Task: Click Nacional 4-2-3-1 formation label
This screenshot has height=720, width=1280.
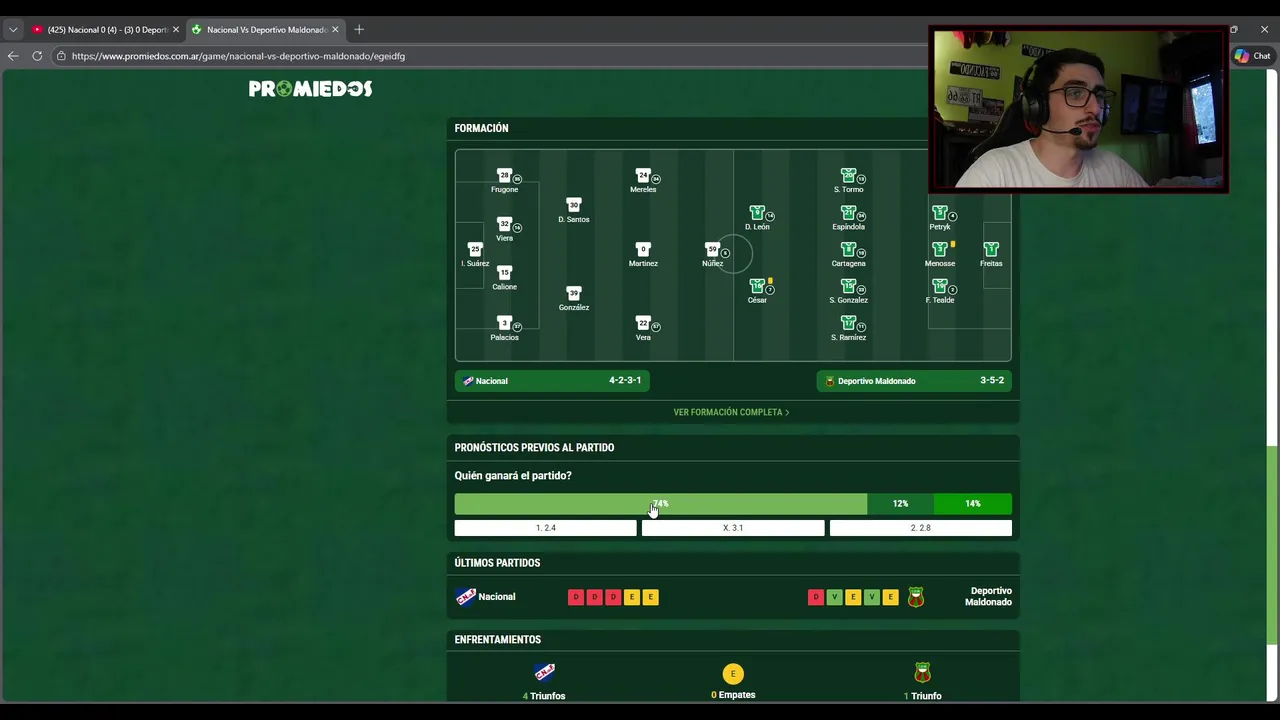Action: [x=552, y=381]
